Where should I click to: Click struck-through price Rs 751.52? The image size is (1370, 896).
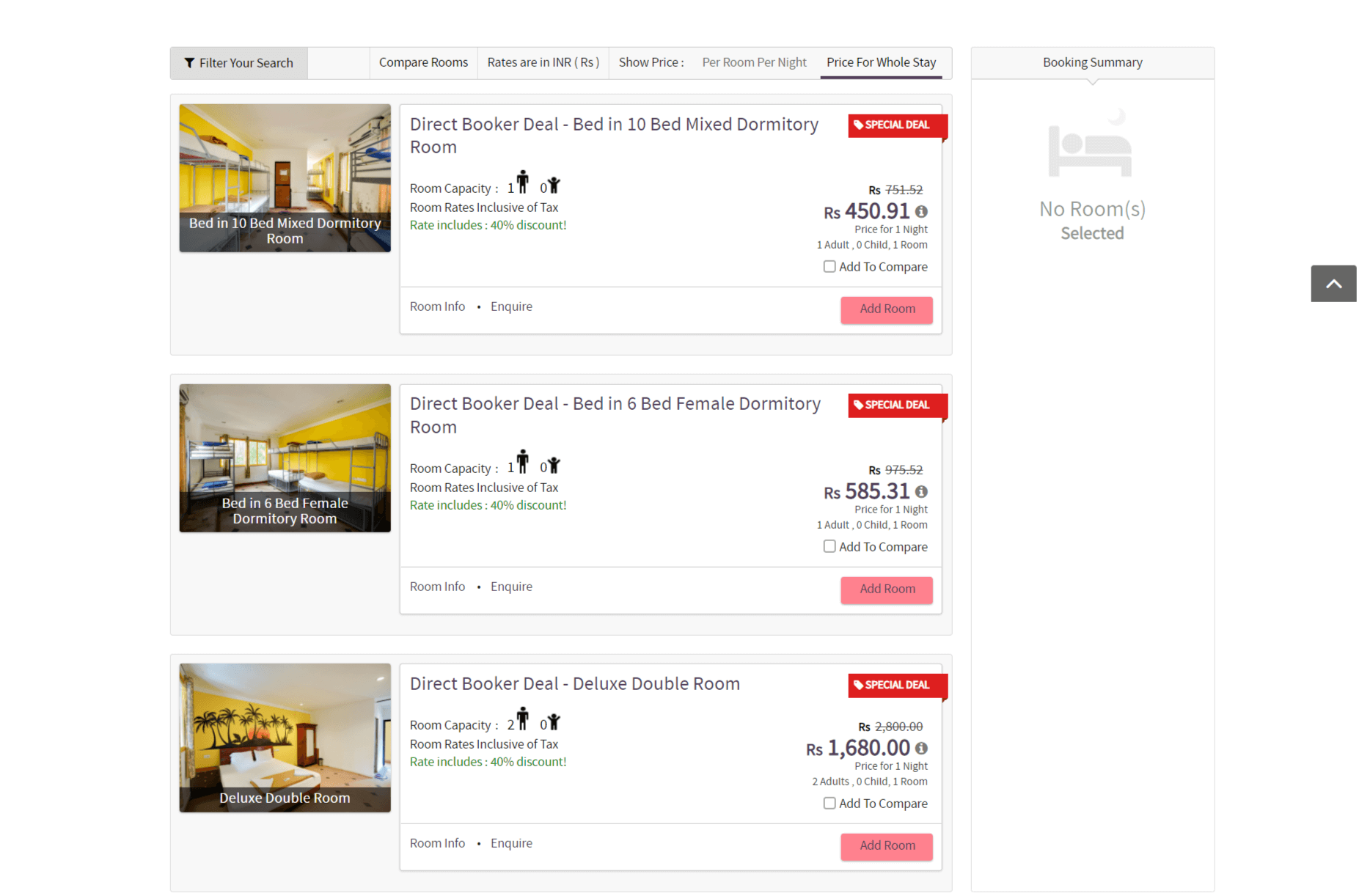tap(895, 191)
